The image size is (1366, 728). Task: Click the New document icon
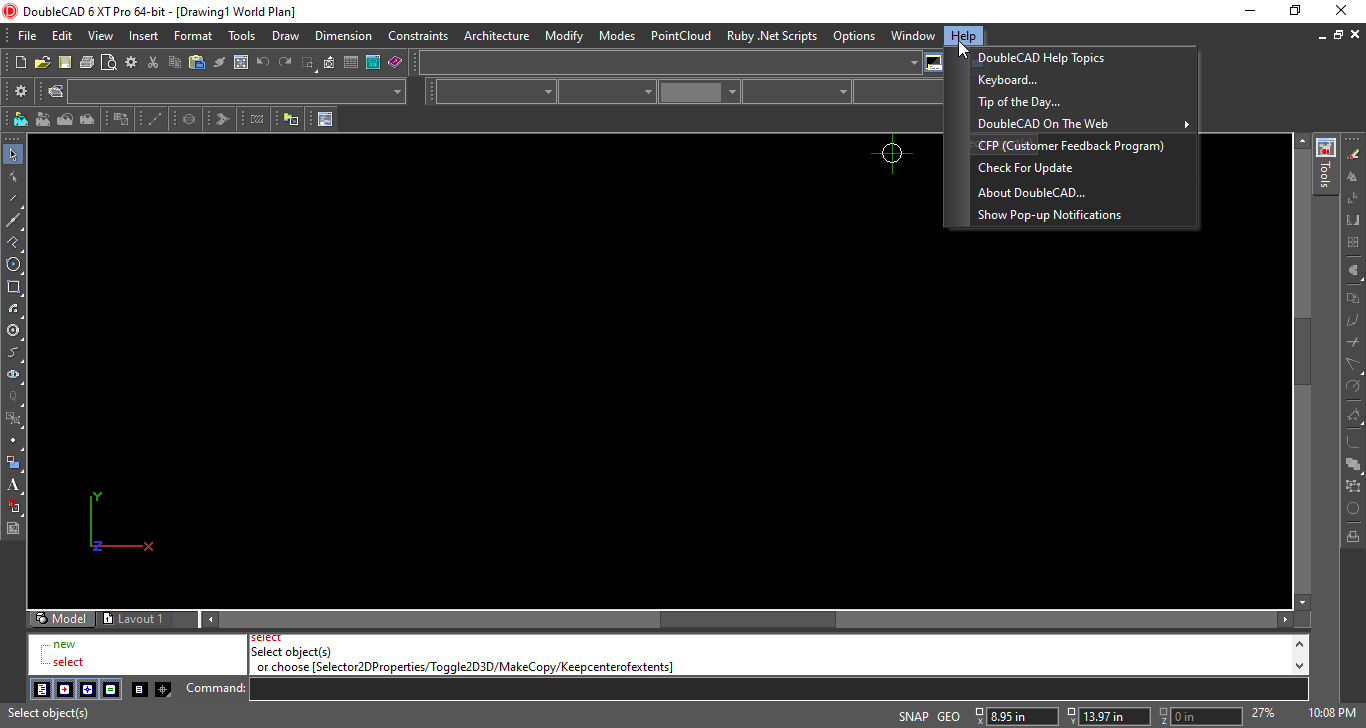20,62
